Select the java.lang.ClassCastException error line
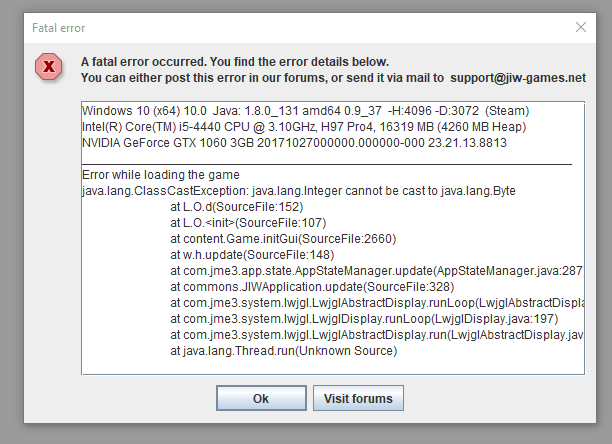612x444 pixels. pyautogui.click(x=299, y=191)
